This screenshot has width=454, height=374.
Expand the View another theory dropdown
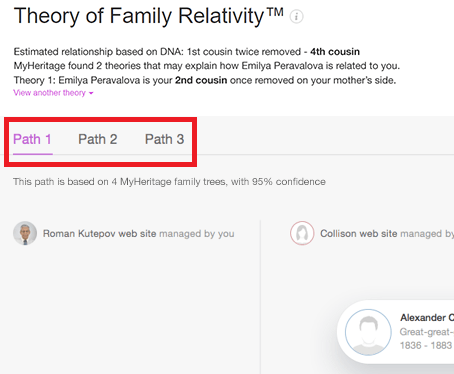click(x=53, y=93)
